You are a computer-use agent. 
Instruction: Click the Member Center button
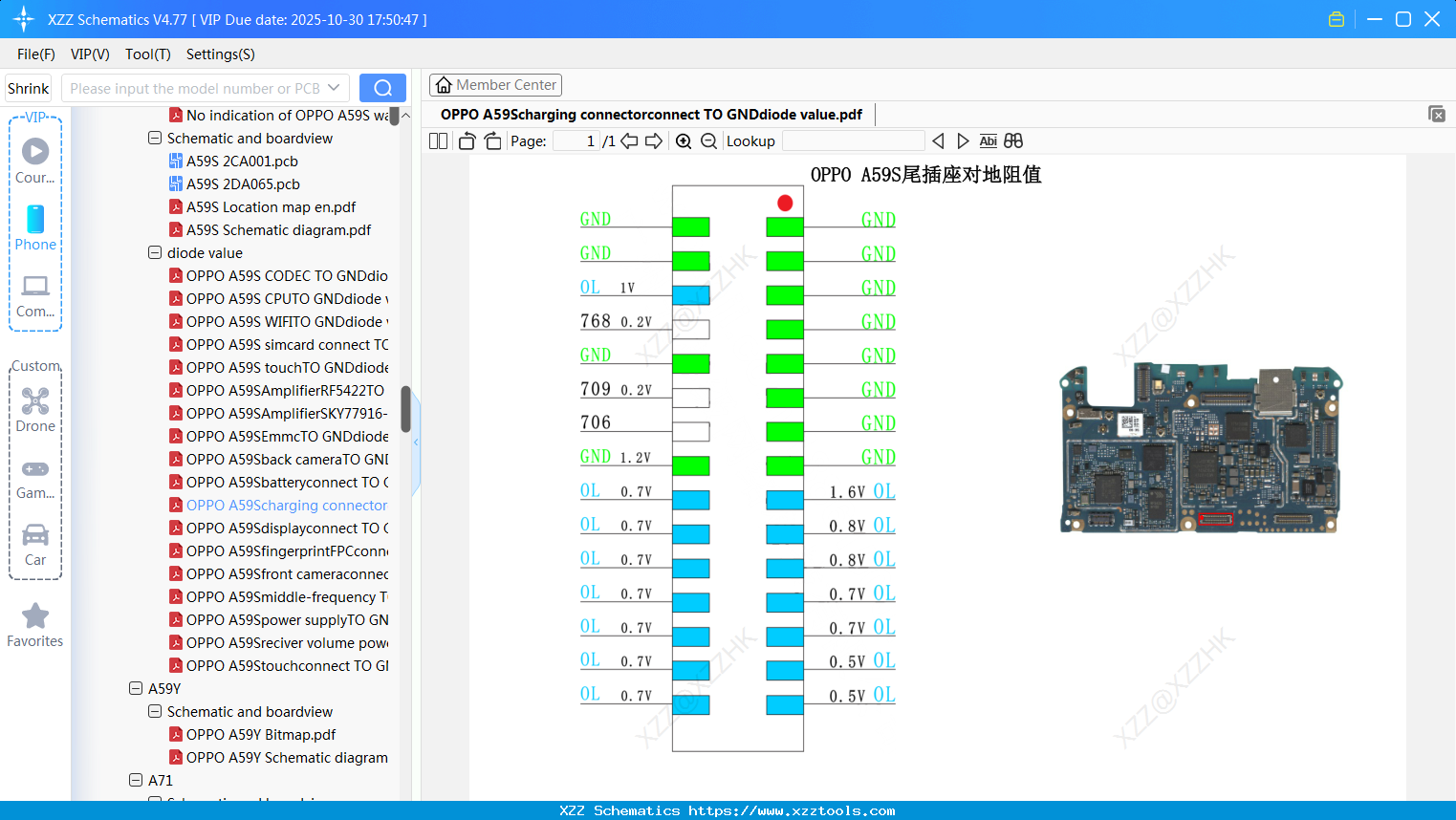[495, 84]
